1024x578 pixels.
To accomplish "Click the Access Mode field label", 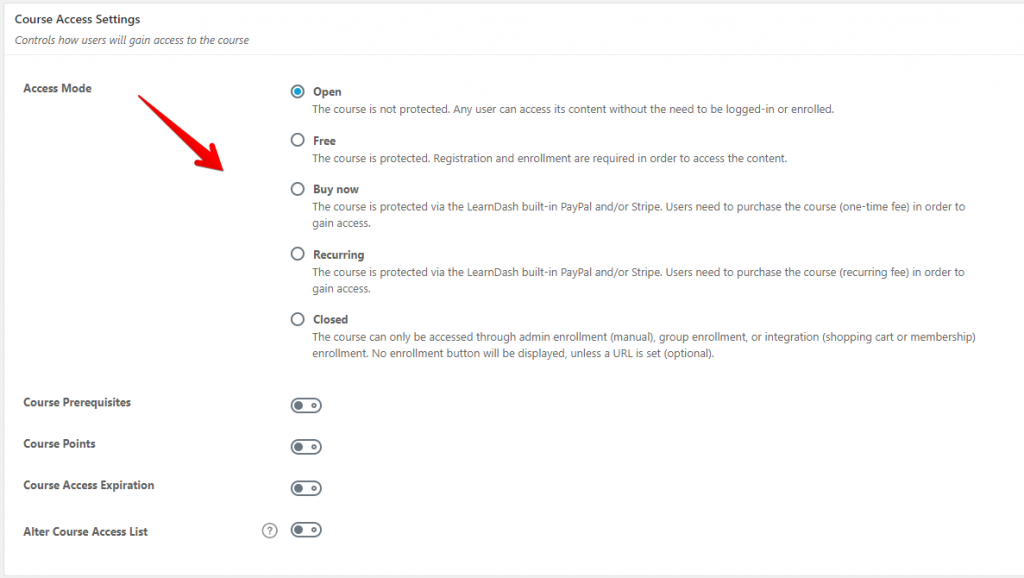I will point(57,88).
